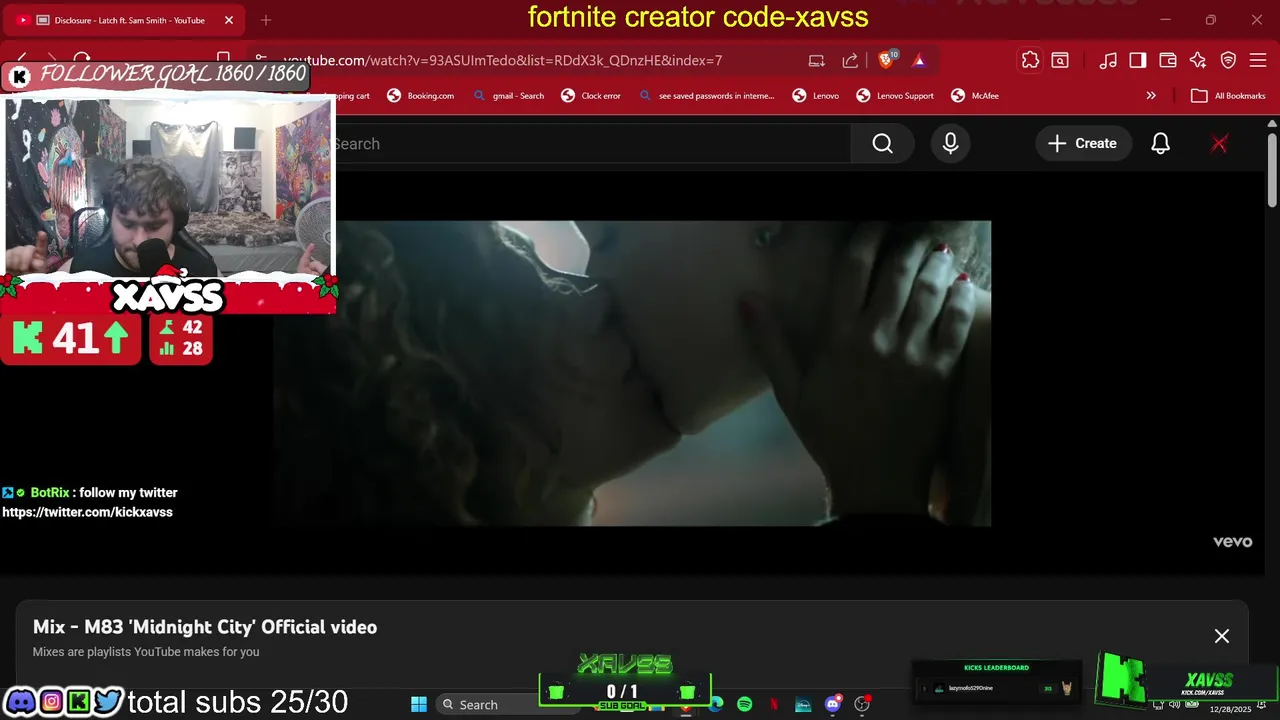Open Spotify from the taskbar

745,704
